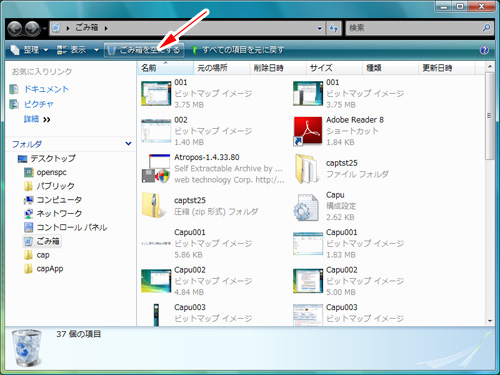Go back with the Back arrow button

[15, 28]
